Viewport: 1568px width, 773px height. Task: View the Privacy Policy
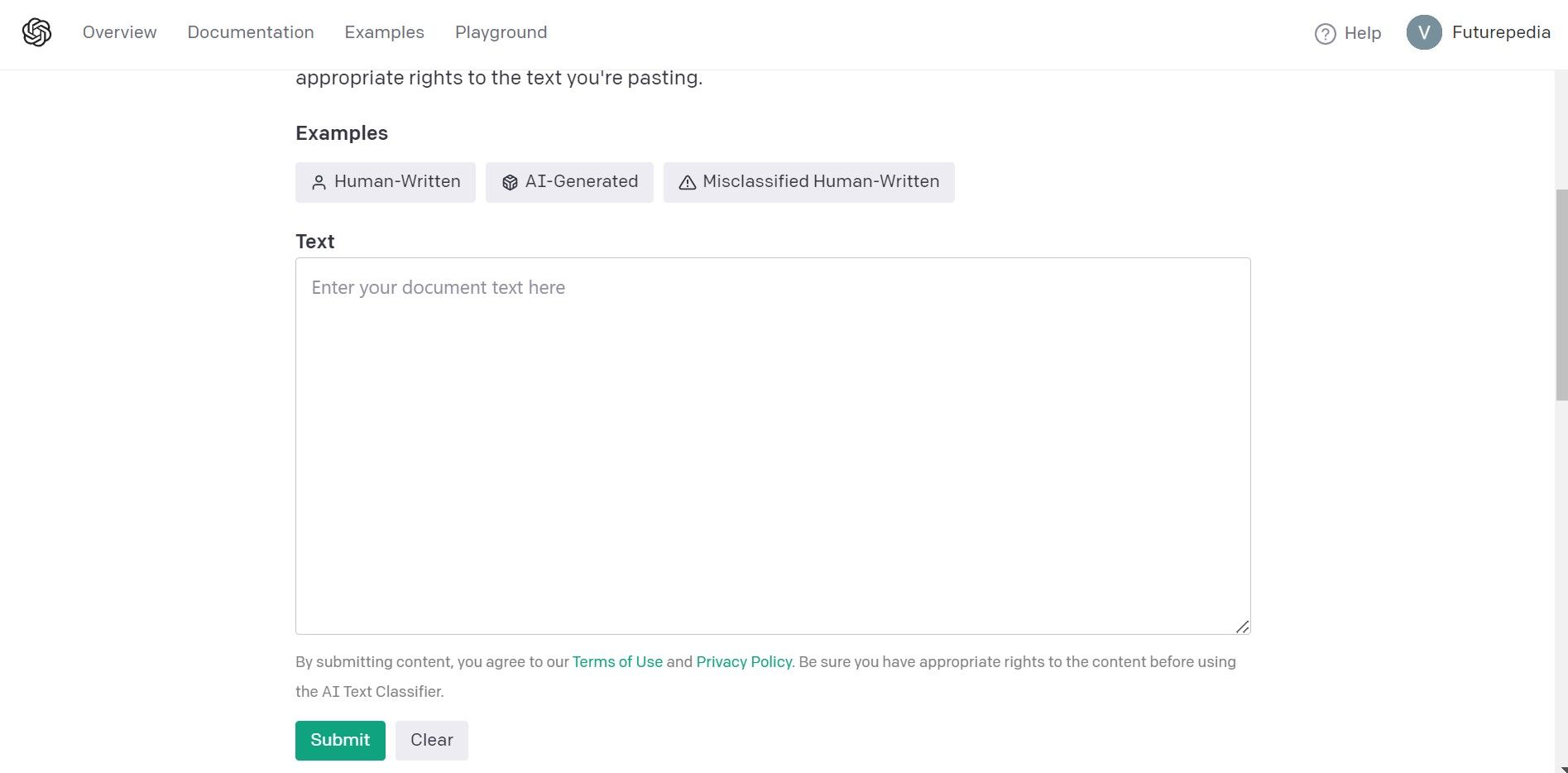click(743, 661)
